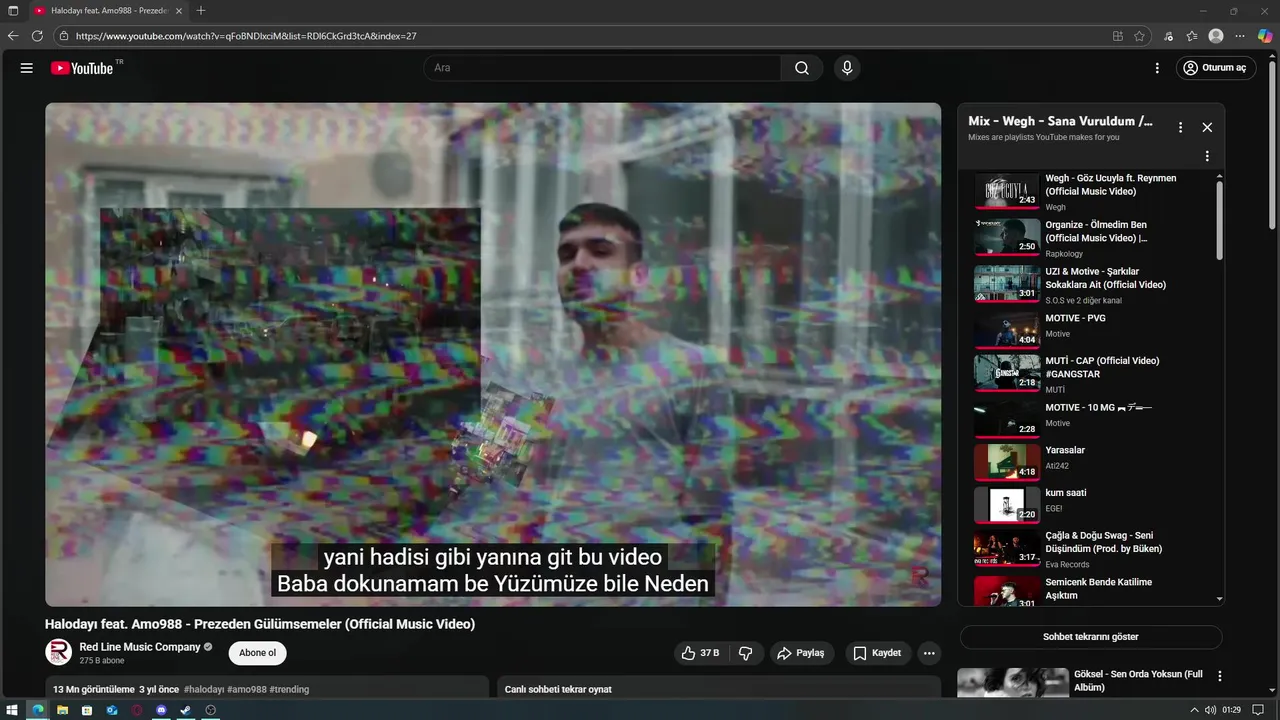Screen dimensions: 1280x720
Task: Open the Windows Start menu
Action: [13, 710]
